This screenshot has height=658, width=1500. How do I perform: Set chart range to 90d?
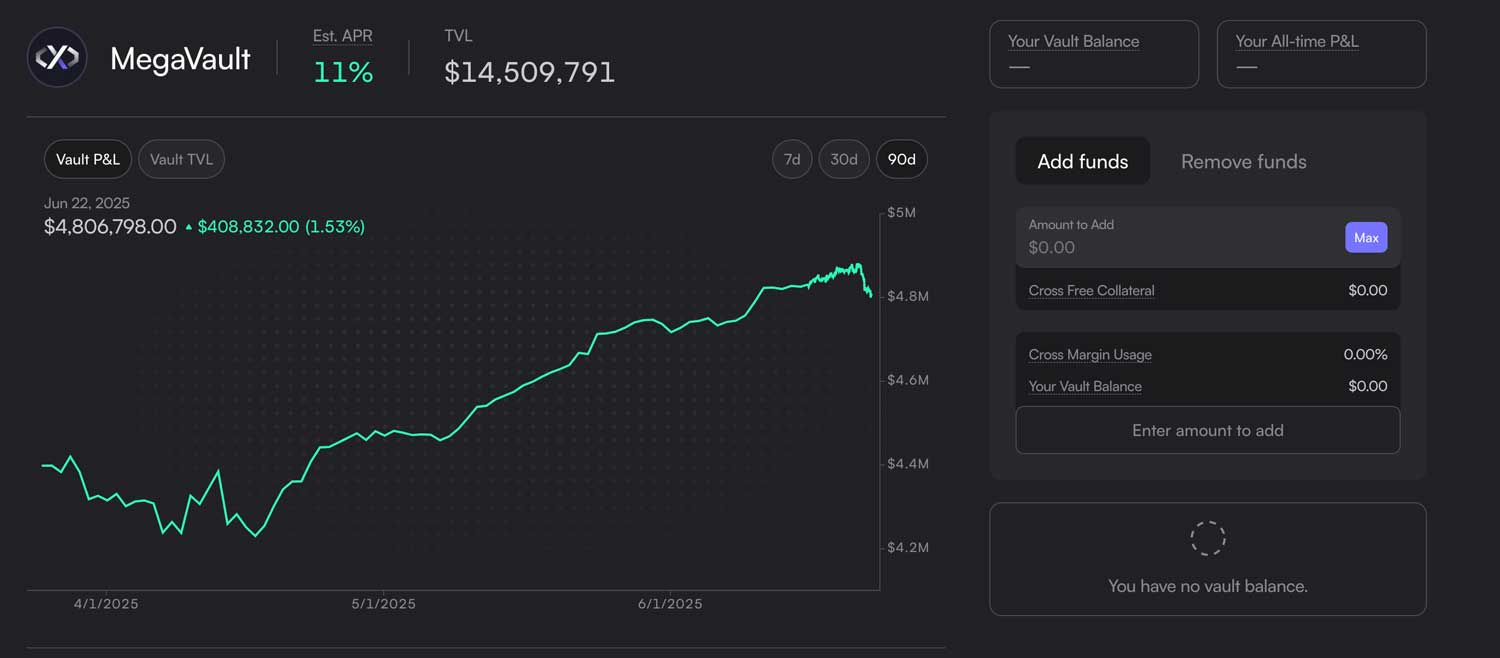pyautogui.click(x=901, y=159)
